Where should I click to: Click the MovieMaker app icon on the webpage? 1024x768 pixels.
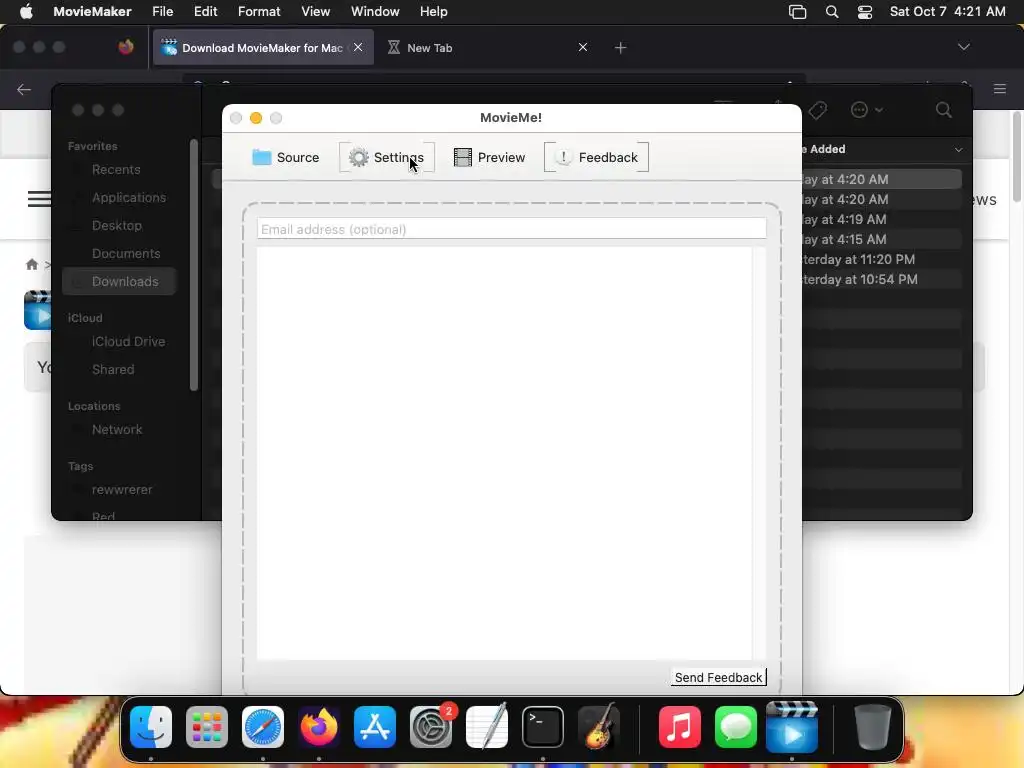click(38, 310)
